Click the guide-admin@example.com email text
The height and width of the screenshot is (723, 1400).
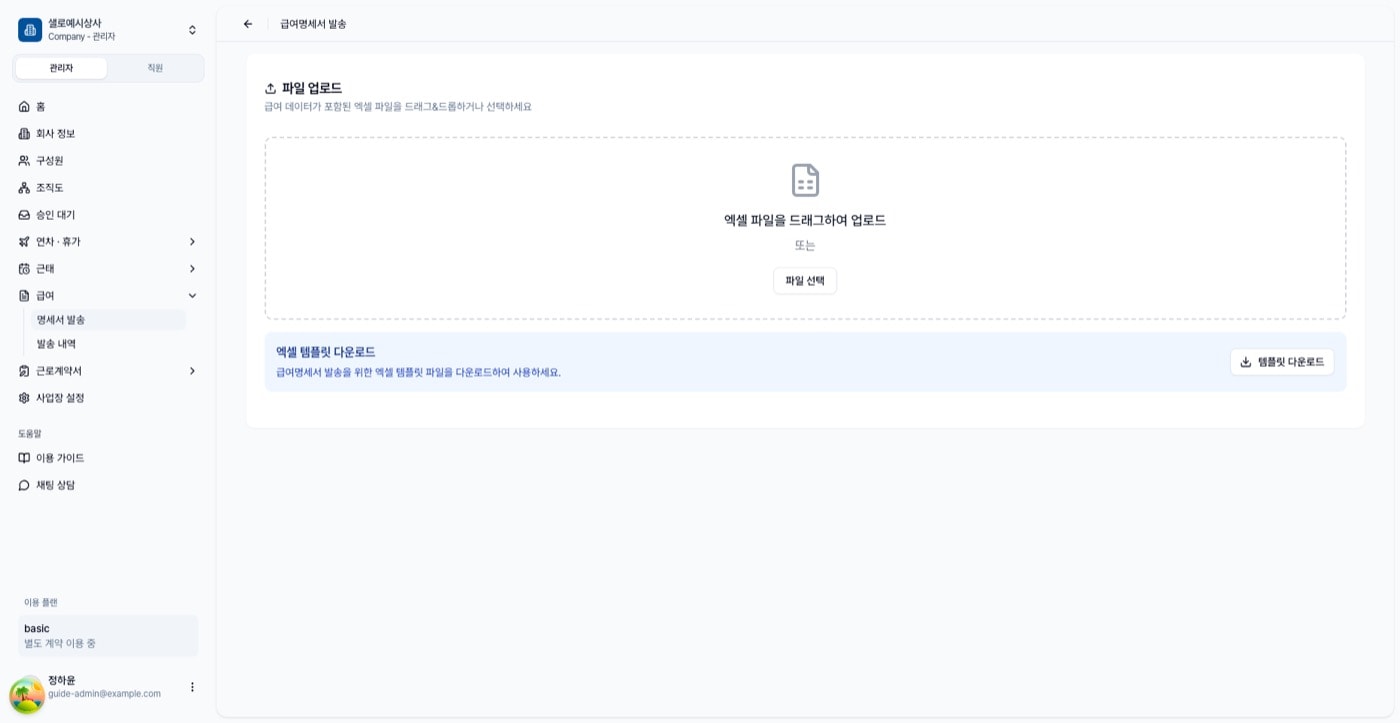104,693
